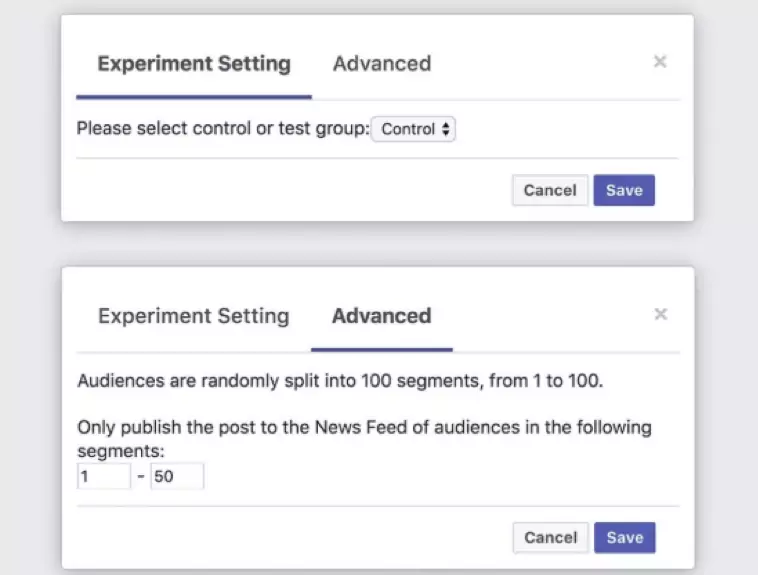The width and height of the screenshot is (758, 575).
Task: Click the underline beneath the lower Advanced tab
Action: click(x=382, y=350)
